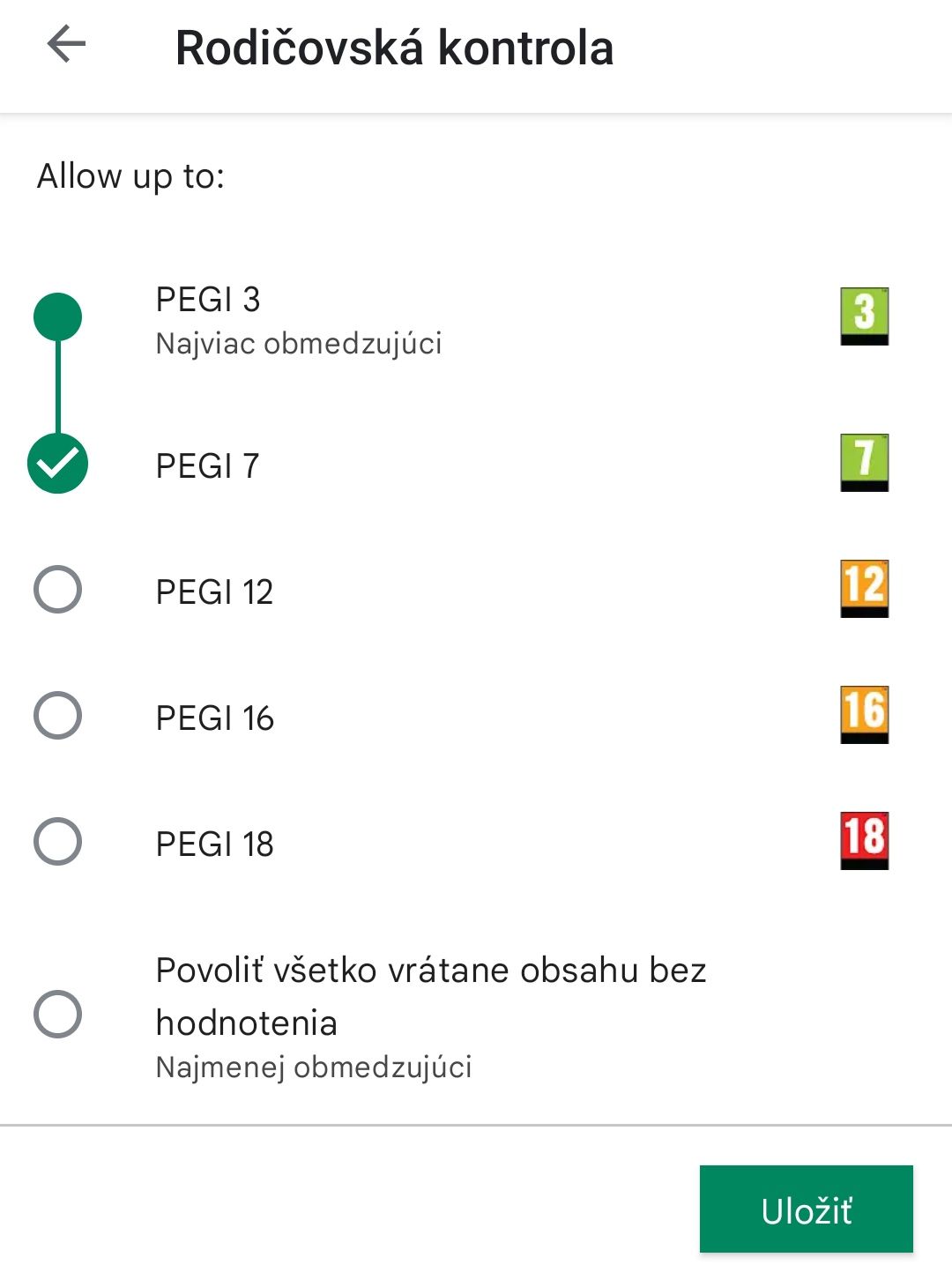This screenshot has width=952, height=1287.
Task: Tap the PEGI 18 label text
Action: (214, 844)
